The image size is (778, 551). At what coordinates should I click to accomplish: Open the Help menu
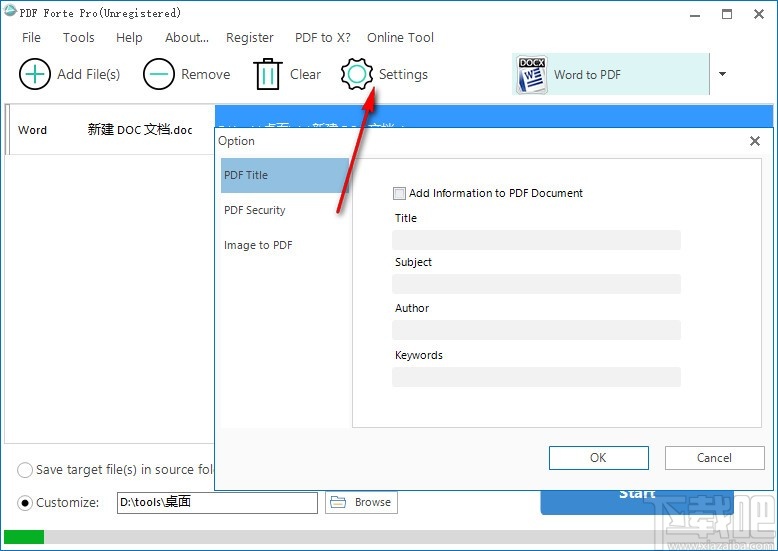[129, 37]
